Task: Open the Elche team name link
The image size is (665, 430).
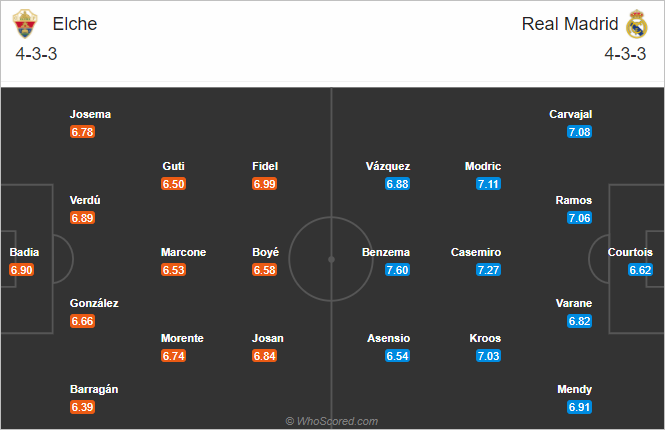Action: pos(75,24)
